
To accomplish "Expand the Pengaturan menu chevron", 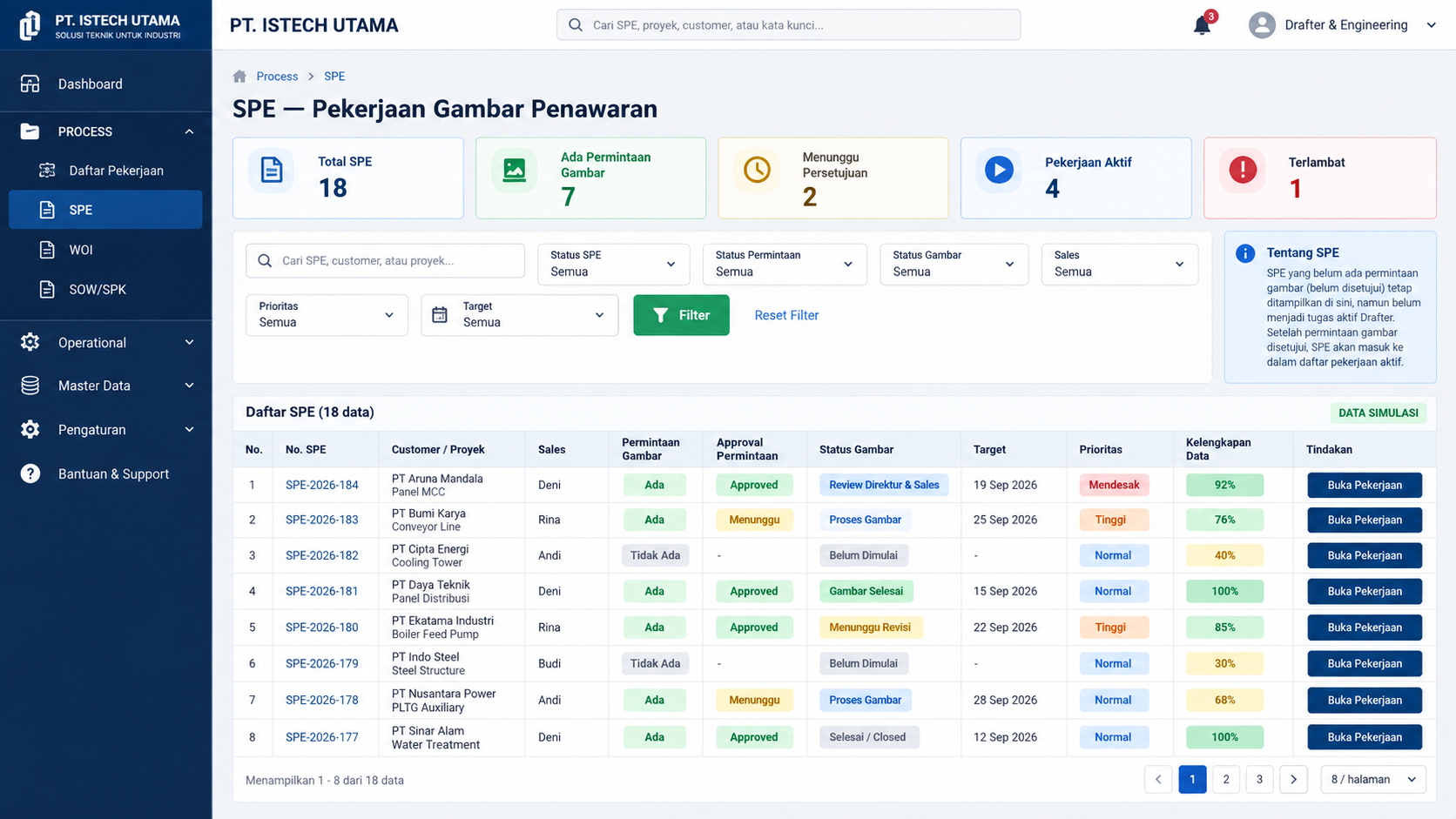I will pos(189,429).
